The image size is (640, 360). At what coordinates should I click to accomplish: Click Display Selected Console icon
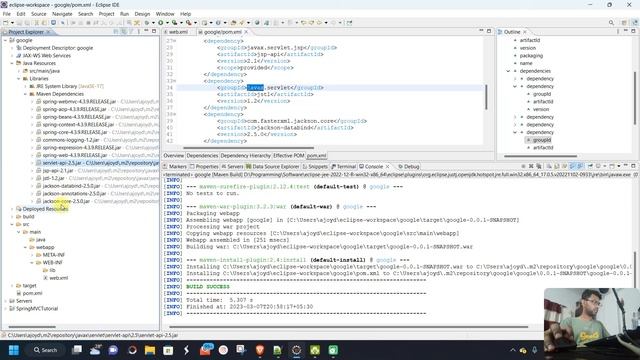[x=598, y=166]
